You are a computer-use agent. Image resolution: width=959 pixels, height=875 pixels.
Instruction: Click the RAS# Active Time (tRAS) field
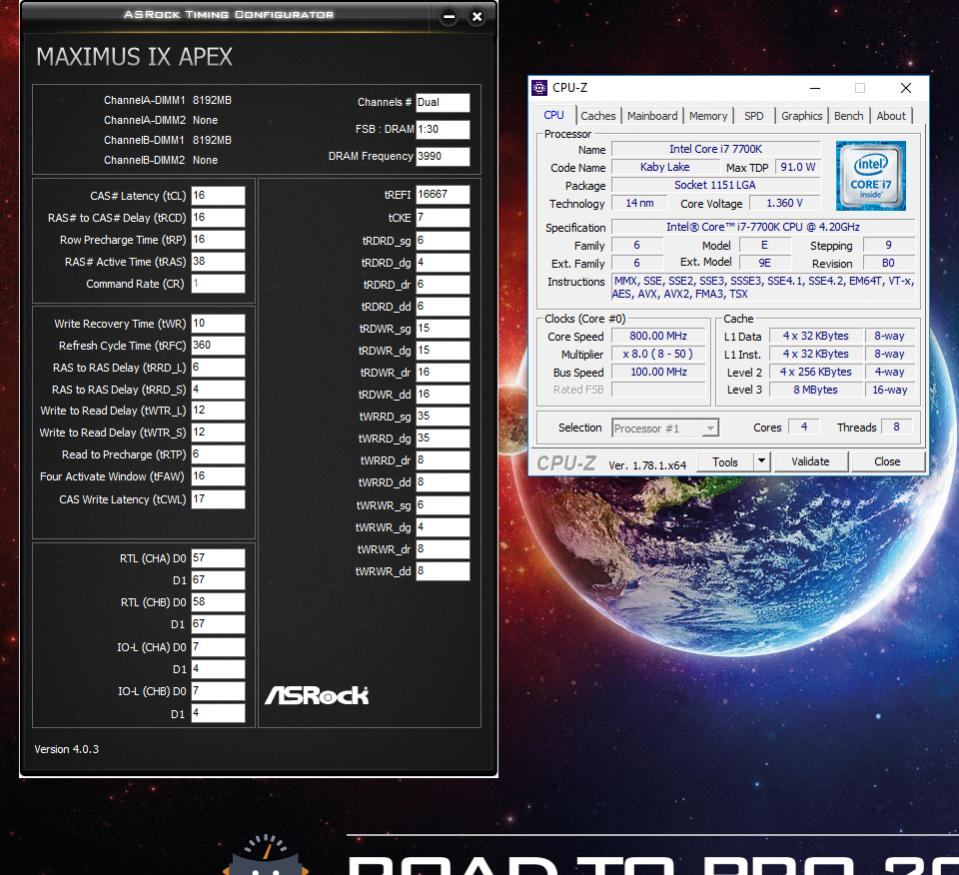tap(218, 262)
